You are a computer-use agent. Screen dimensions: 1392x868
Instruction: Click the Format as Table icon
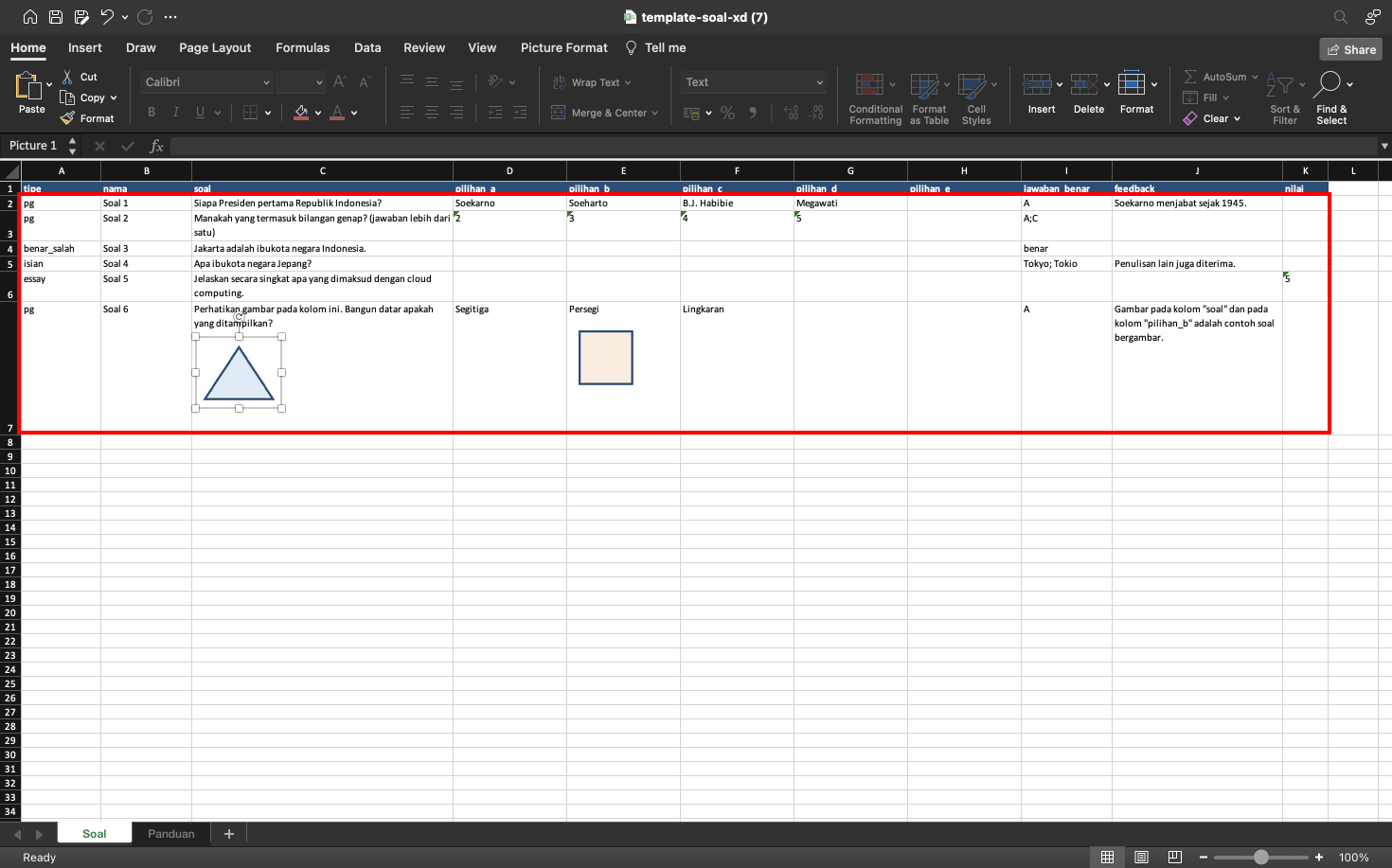point(924,85)
